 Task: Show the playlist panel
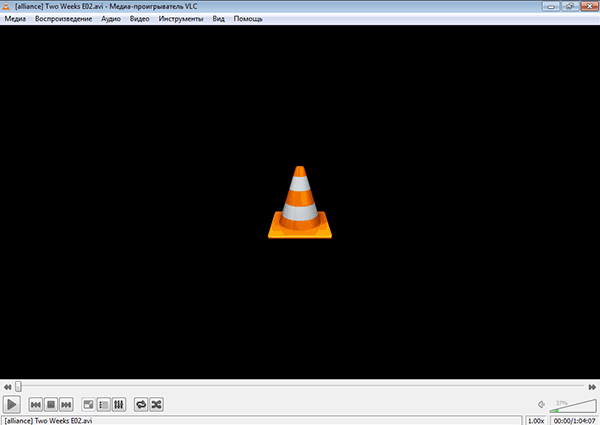coord(104,404)
